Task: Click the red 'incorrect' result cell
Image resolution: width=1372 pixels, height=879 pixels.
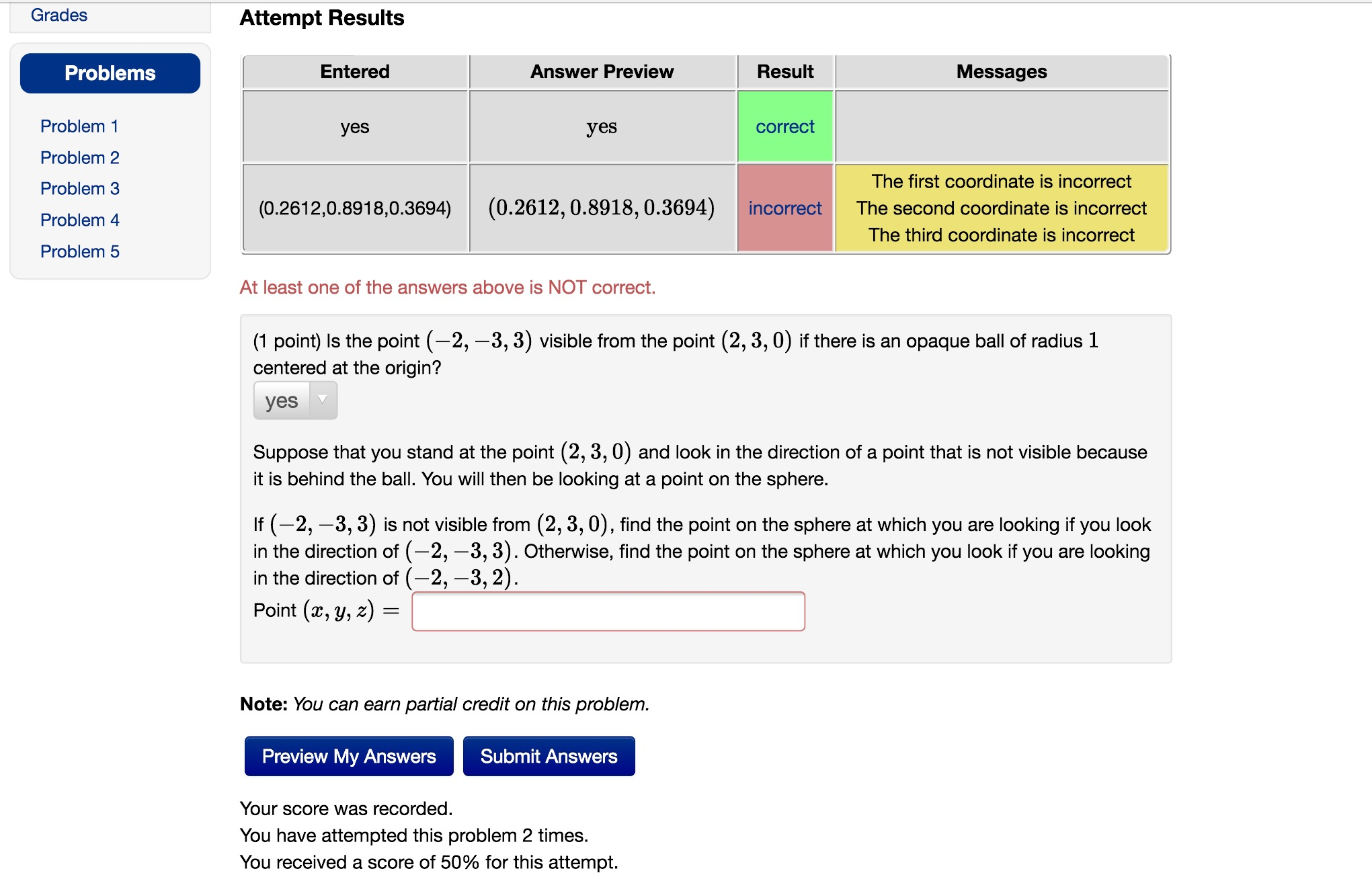Action: pos(784,208)
